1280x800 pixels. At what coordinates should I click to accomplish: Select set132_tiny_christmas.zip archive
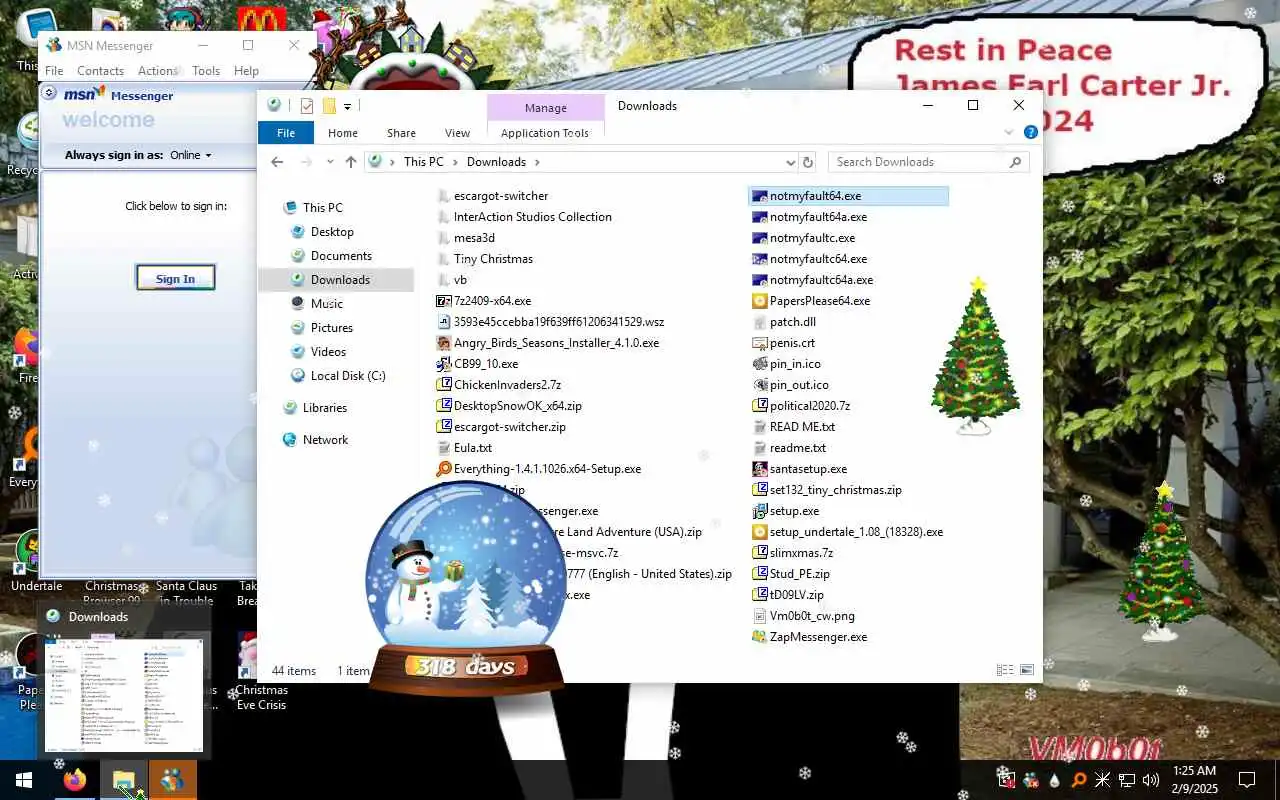click(827, 490)
